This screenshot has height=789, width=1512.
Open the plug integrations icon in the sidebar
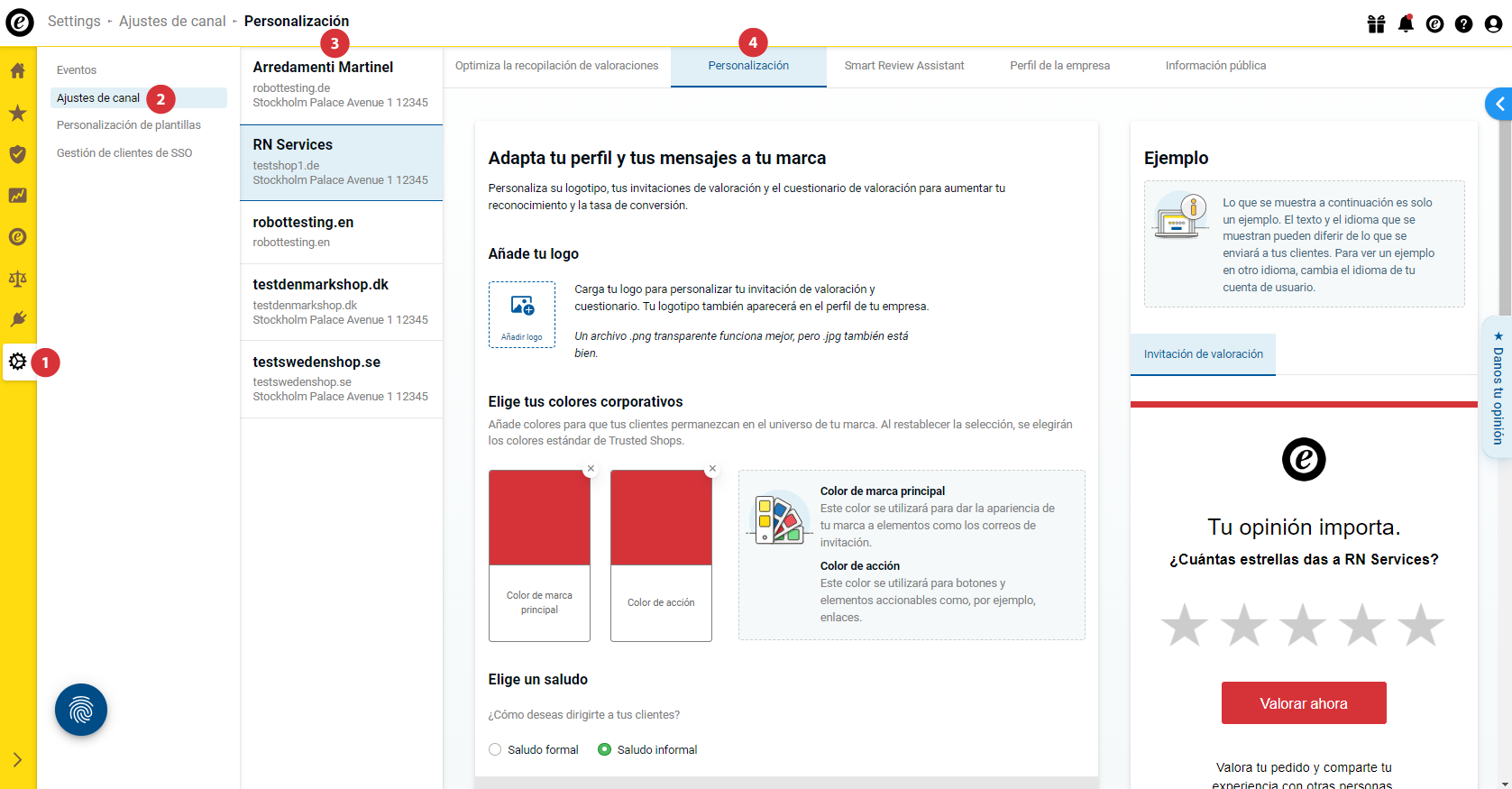[x=17, y=319]
